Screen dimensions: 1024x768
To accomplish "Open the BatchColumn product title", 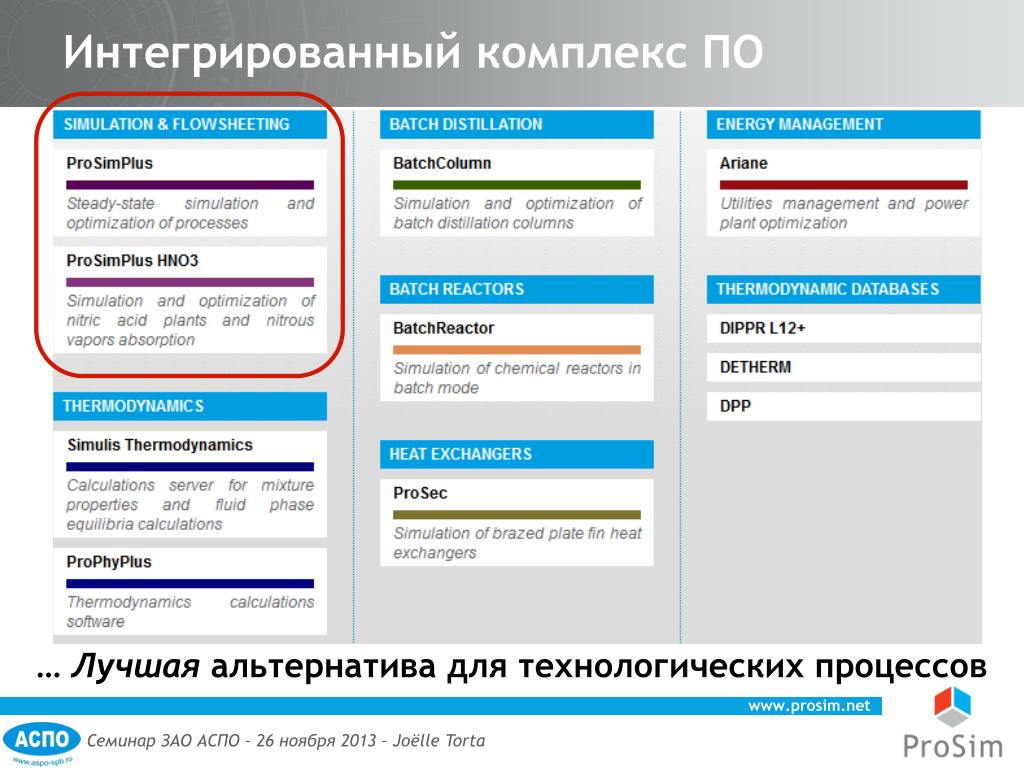I will click(442, 163).
